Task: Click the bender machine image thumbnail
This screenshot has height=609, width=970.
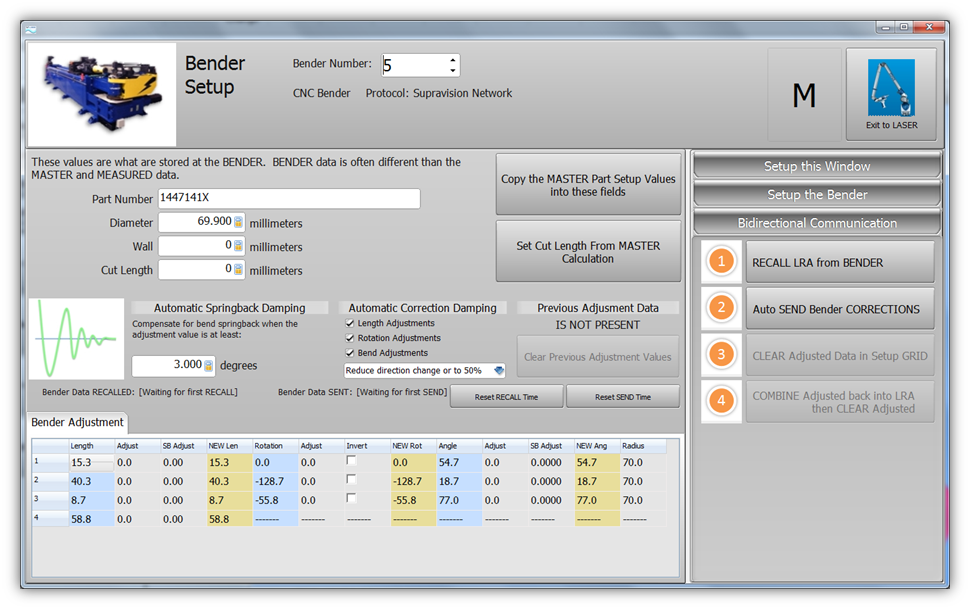Action: [x=102, y=95]
